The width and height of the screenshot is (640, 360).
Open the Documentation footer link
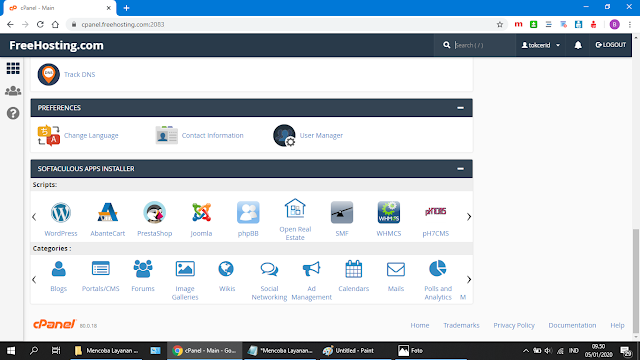572,325
